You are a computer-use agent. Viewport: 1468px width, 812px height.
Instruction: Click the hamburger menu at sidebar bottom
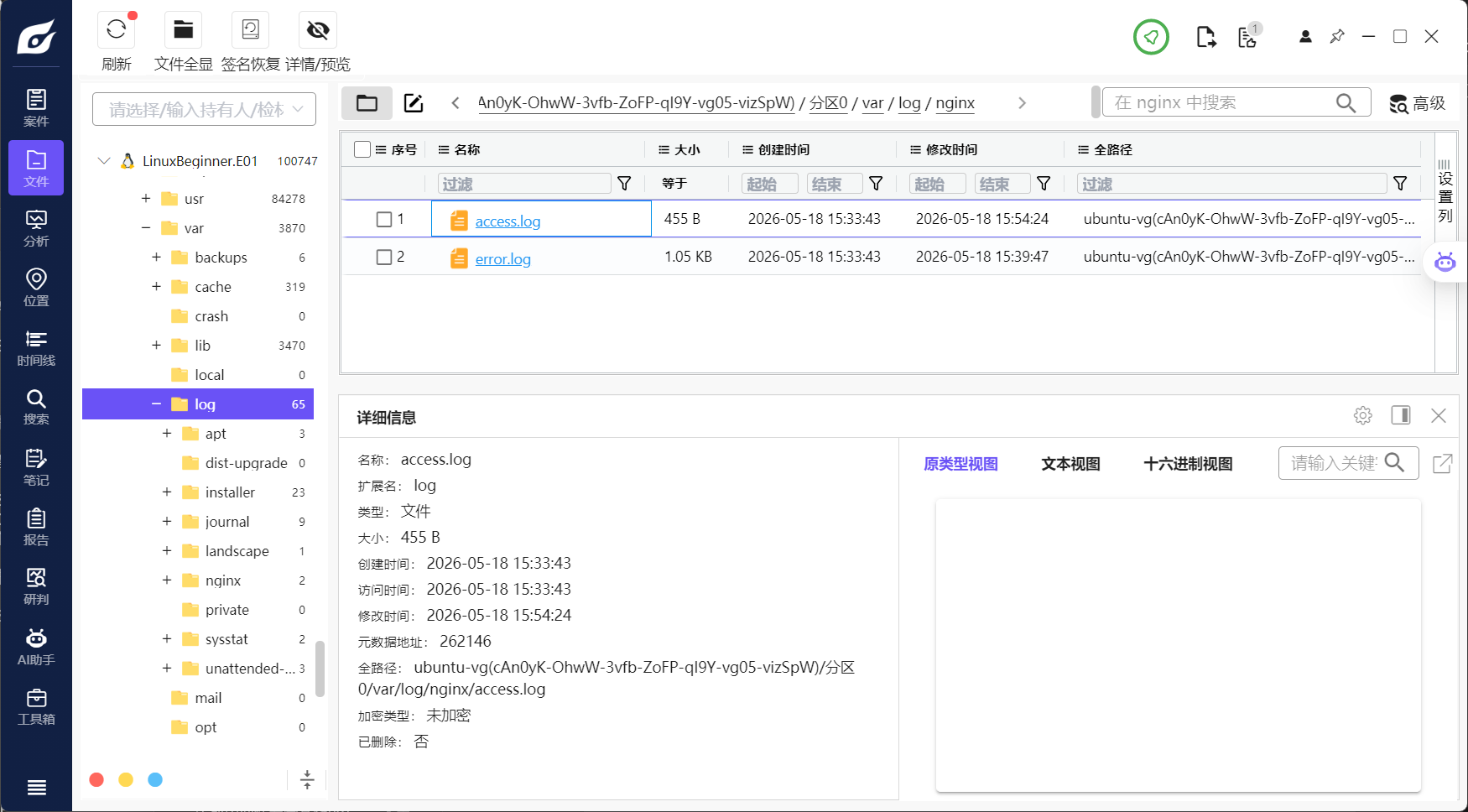(36, 788)
